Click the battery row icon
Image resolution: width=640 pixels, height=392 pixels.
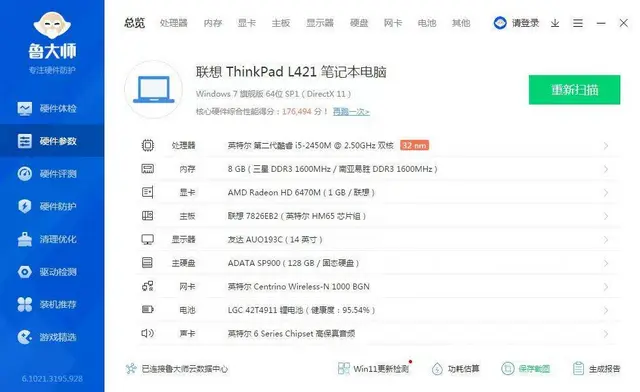click(148, 310)
